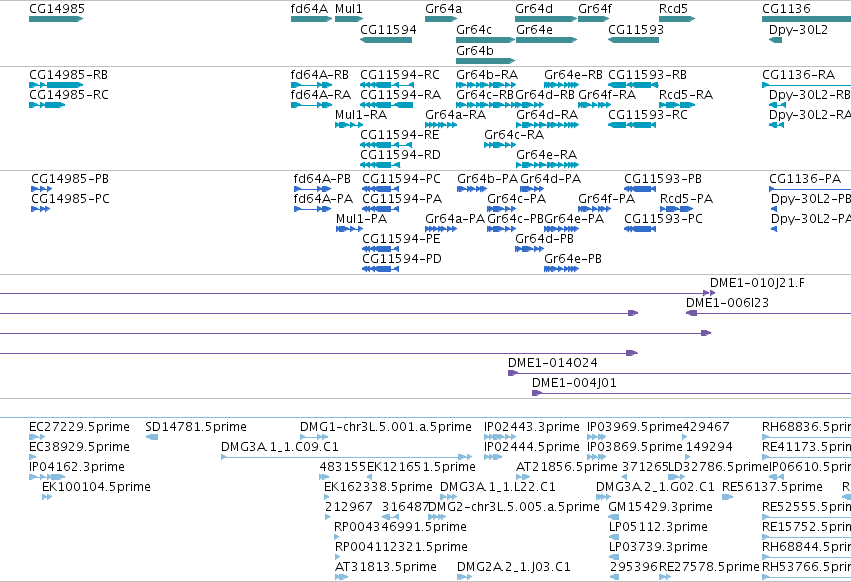851x582 pixels.
Task: Select protein Gr64b-PA
Action: [x=472, y=189]
